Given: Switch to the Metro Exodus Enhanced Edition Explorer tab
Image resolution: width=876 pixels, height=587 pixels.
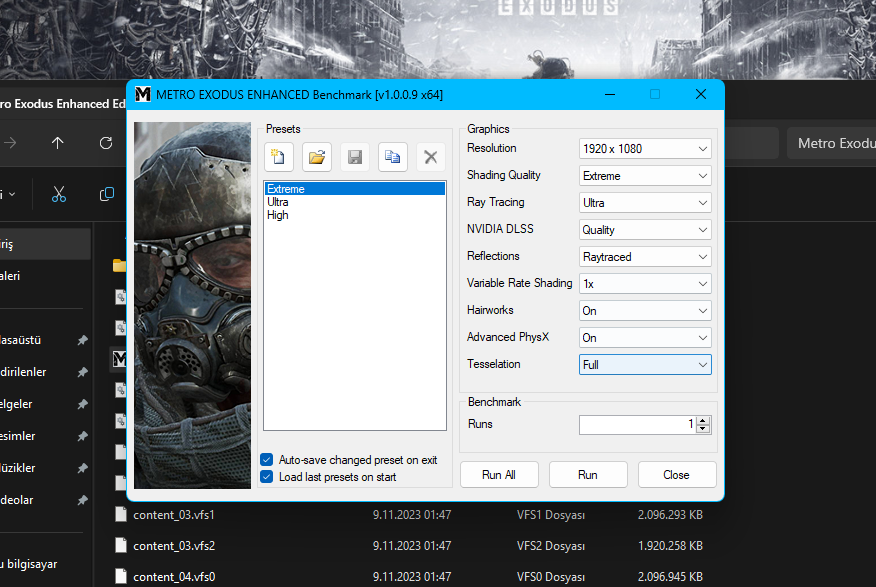Looking at the screenshot, I should point(63,103).
